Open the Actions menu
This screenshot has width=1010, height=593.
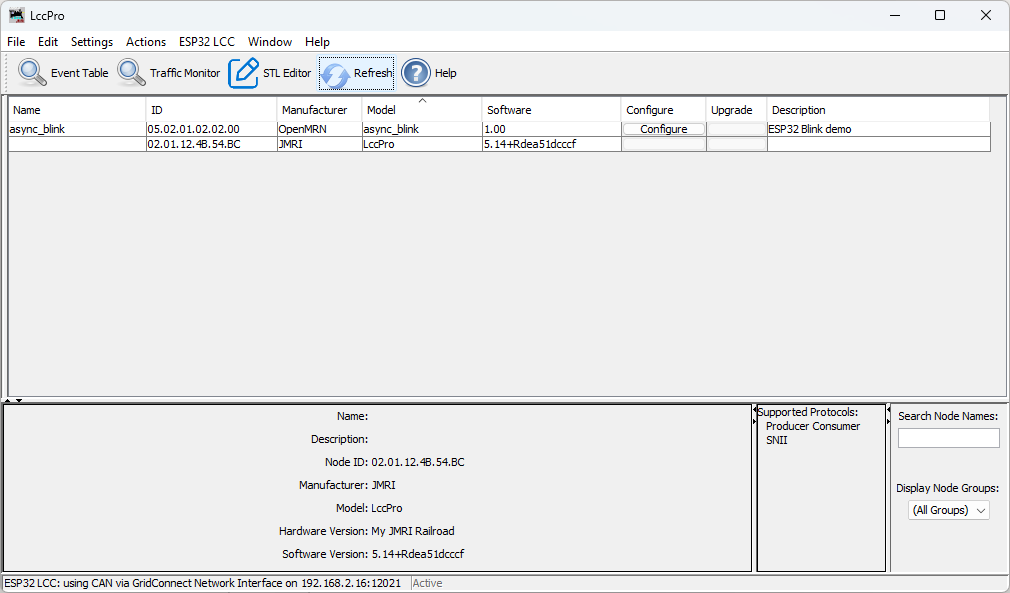[x=146, y=42]
